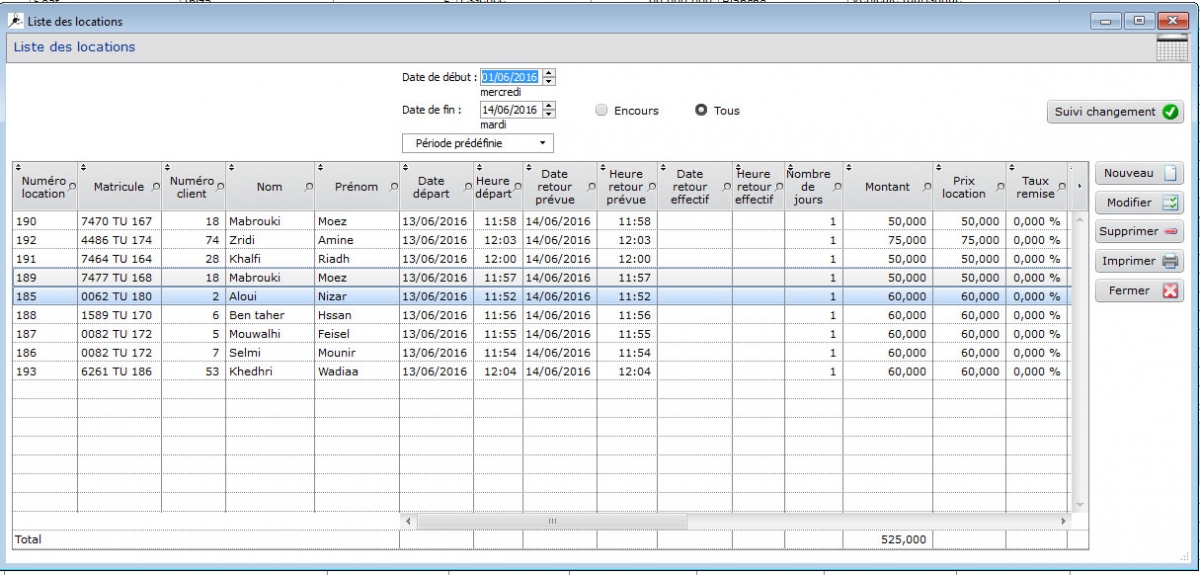The image size is (1200, 575).
Task: Click the search magnifier in Date retour prévue header
Action: click(x=590, y=187)
